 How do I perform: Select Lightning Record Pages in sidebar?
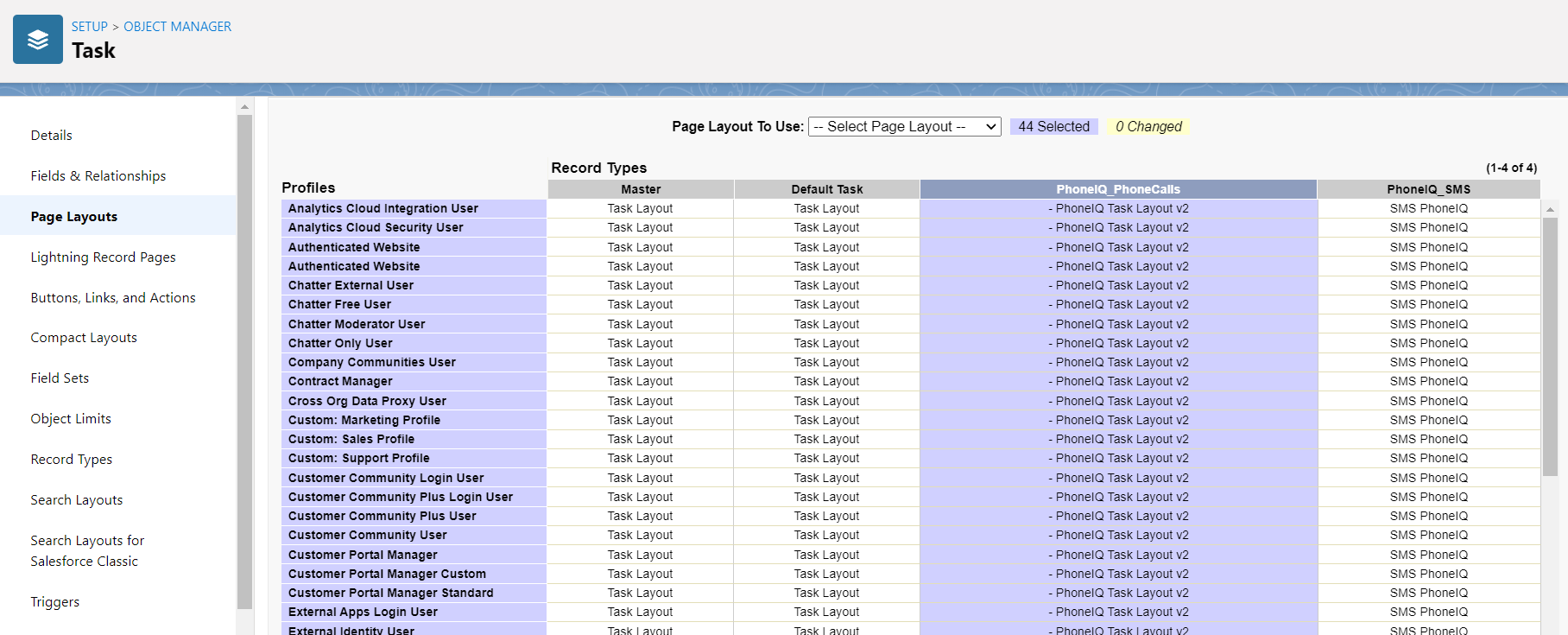[x=103, y=257]
